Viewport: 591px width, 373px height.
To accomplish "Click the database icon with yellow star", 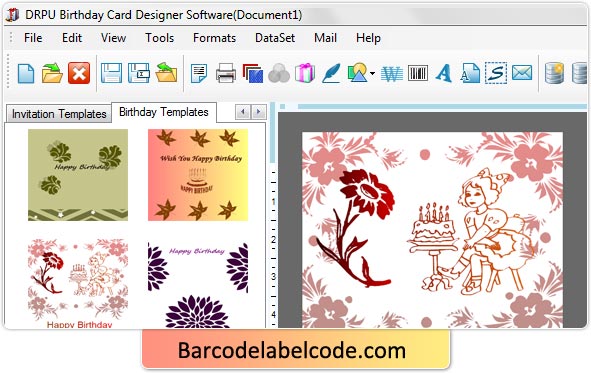I will pyautogui.click(x=554, y=73).
